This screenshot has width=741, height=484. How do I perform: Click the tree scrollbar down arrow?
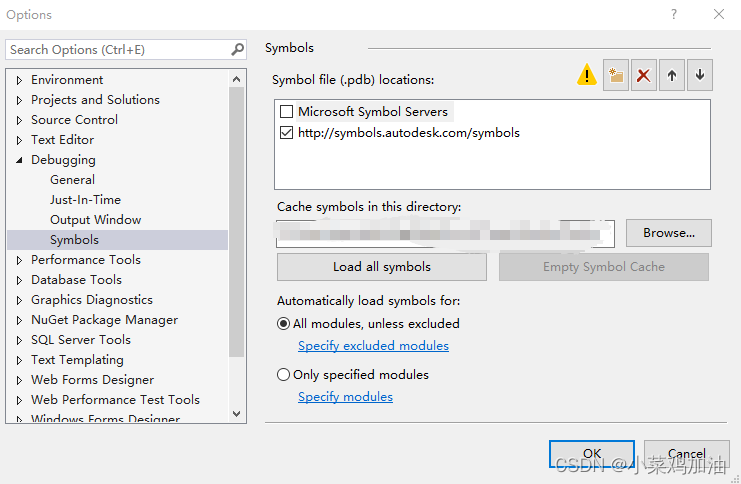pos(237,414)
